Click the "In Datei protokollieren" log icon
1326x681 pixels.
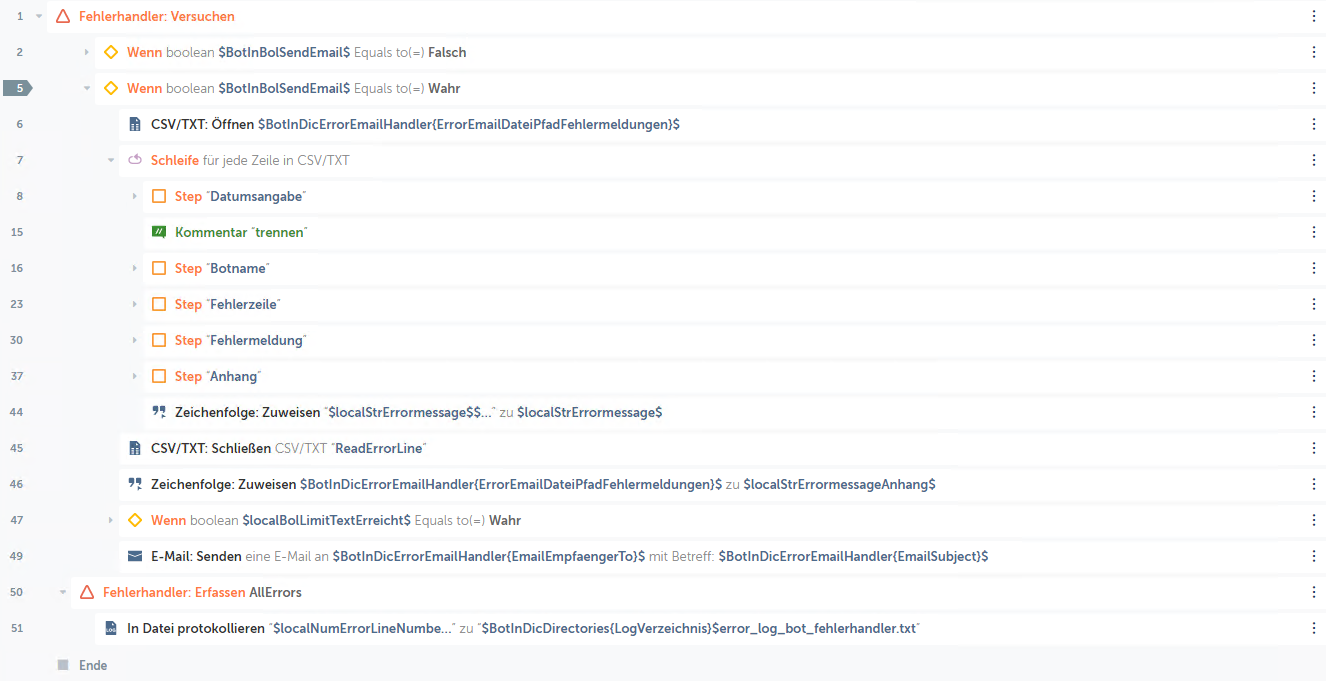pyautogui.click(x=111, y=628)
